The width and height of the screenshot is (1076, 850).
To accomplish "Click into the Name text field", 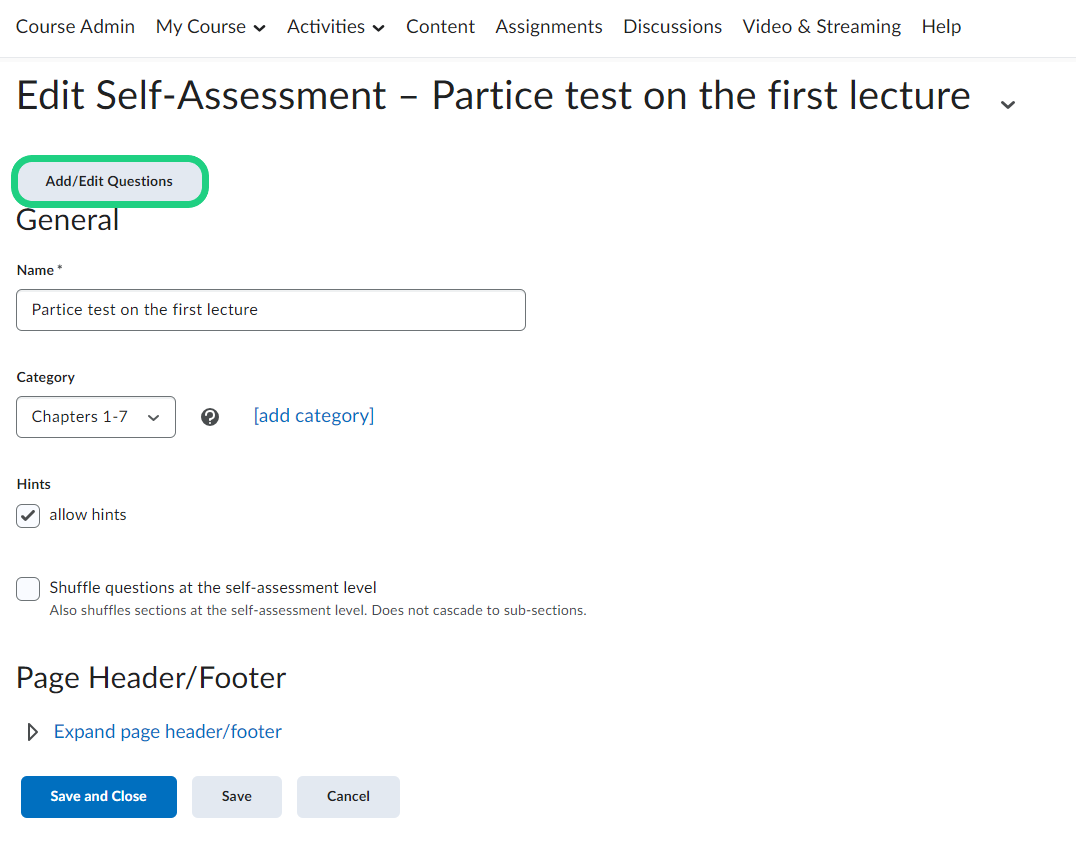I will point(271,310).
